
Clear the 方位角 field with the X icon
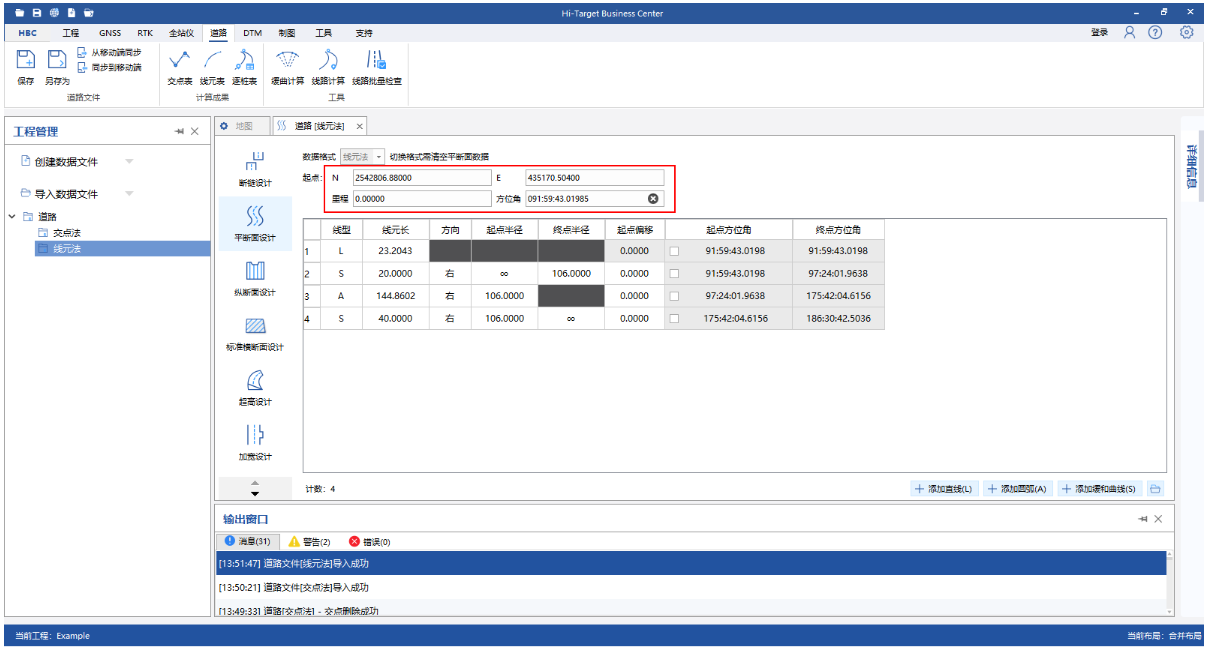click(653, 198)
